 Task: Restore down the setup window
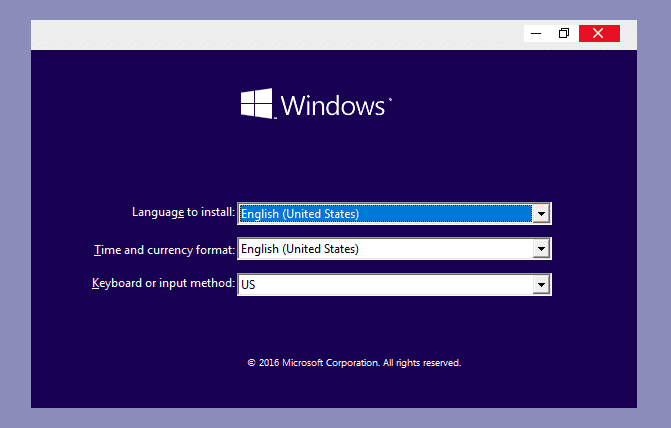[564, 33]
